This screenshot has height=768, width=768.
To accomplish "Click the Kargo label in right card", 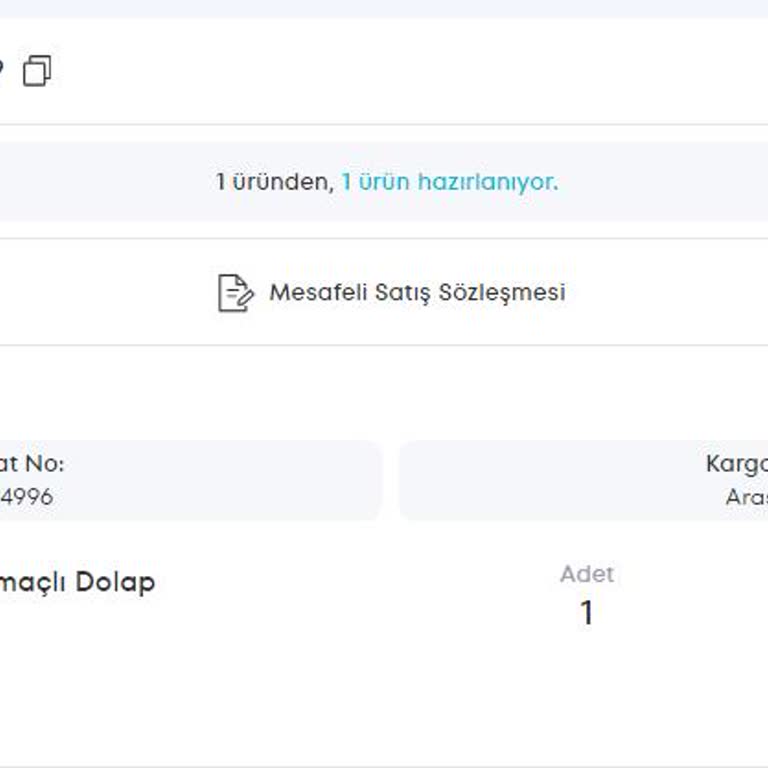I will click(737, 464).
